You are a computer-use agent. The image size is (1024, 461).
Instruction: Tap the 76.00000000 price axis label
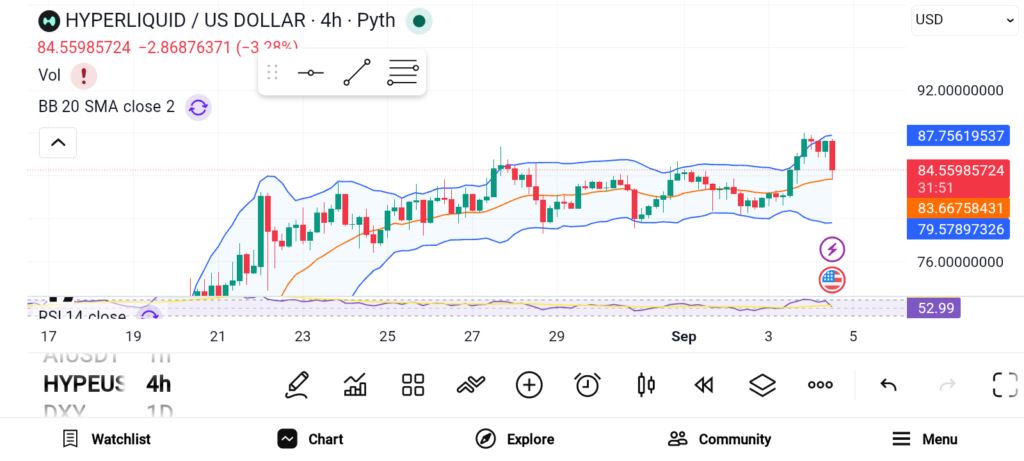tap(961, 262)
